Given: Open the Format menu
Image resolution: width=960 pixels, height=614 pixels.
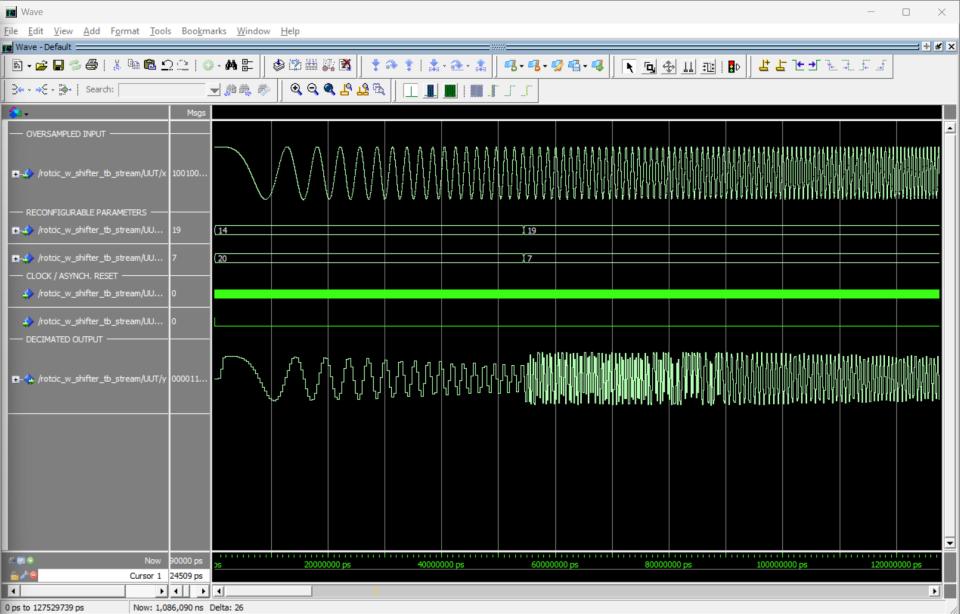Looking at the screenshot, I should coord(125,31).
